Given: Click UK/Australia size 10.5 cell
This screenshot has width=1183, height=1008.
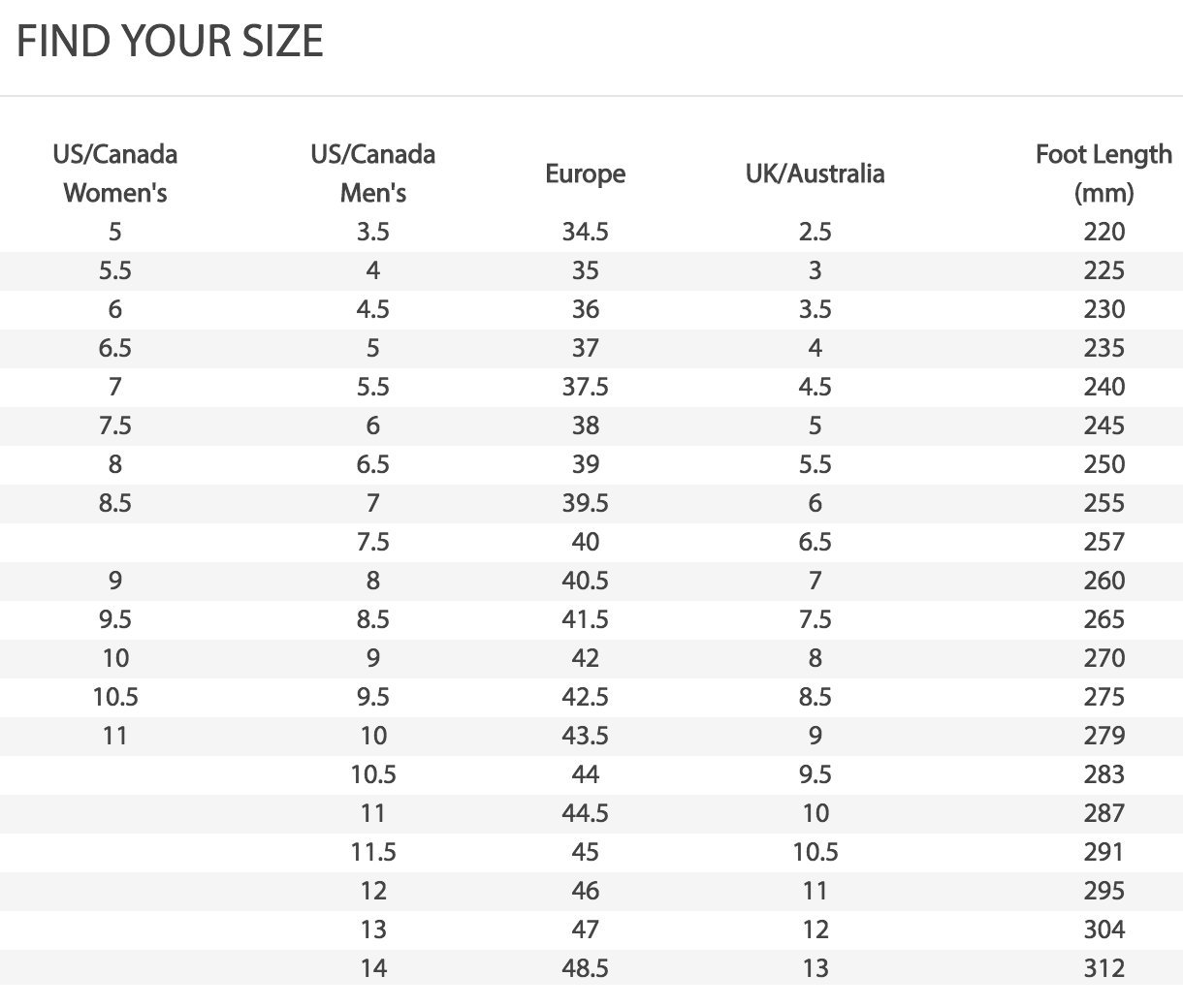Looking at the screenshot, I should 815,852.
